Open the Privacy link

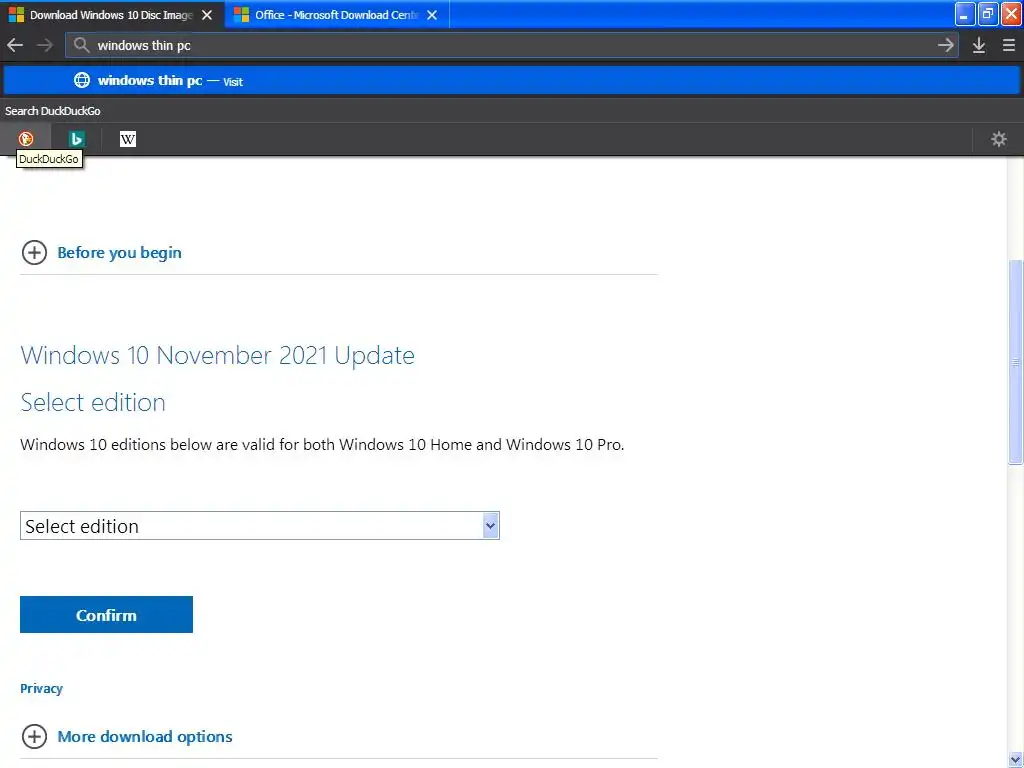tap(41, 688)
